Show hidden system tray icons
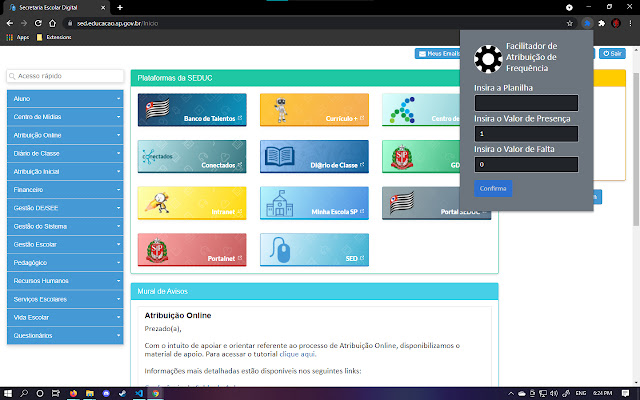The image size is (640, 400). coord(510,393)
